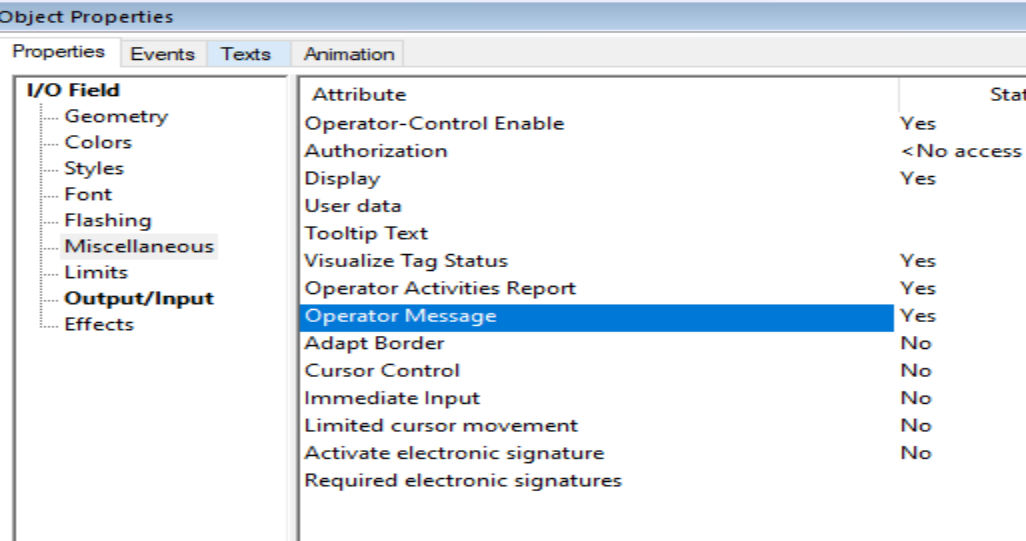Screen dimensions: 1026x541
Task: Open the Output/Input property group
Action: pyautogui.click(x=139, y=298)
